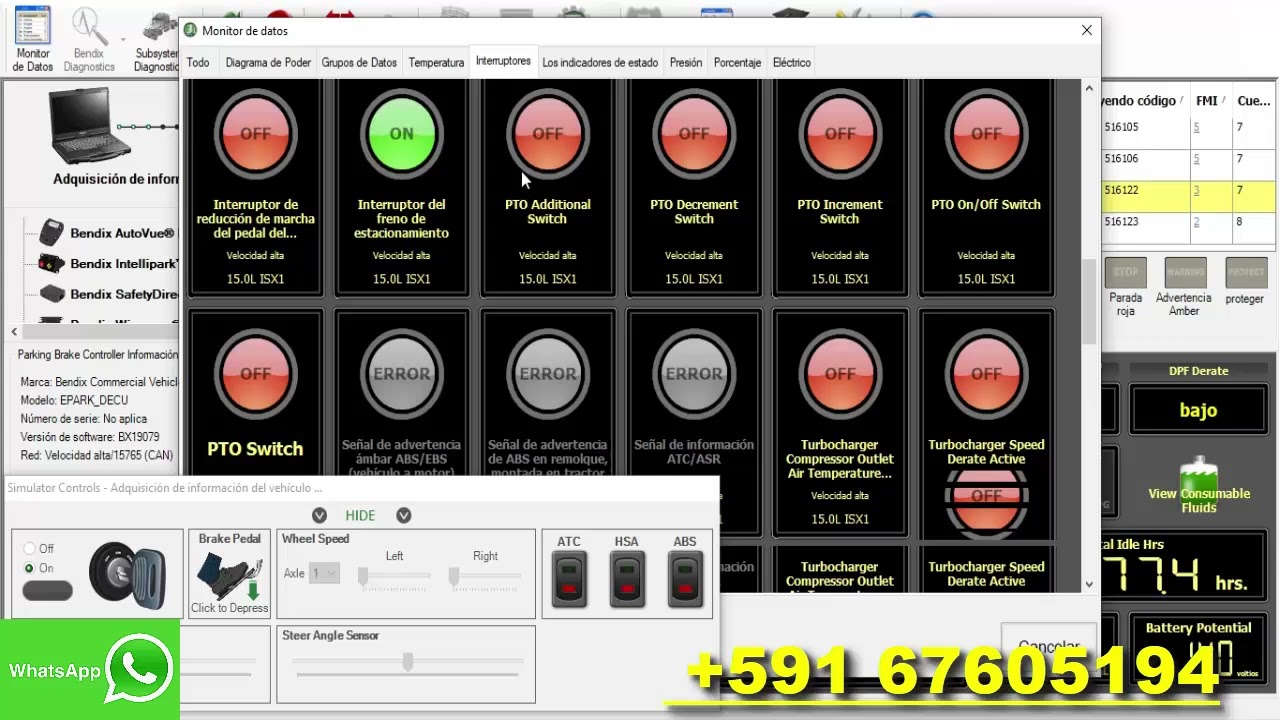Click ABS/EBS amber warning ERROR indicator
This screenshot has width=1280, height=720.
pos(401,373)
